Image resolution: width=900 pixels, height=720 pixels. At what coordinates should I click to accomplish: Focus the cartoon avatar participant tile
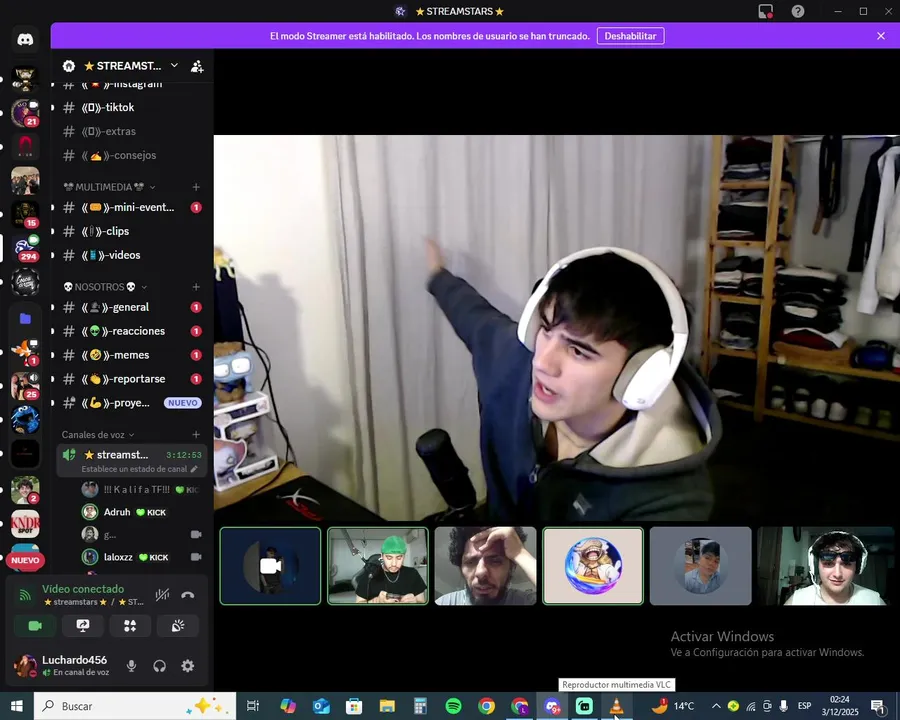(x=593, y=566)
